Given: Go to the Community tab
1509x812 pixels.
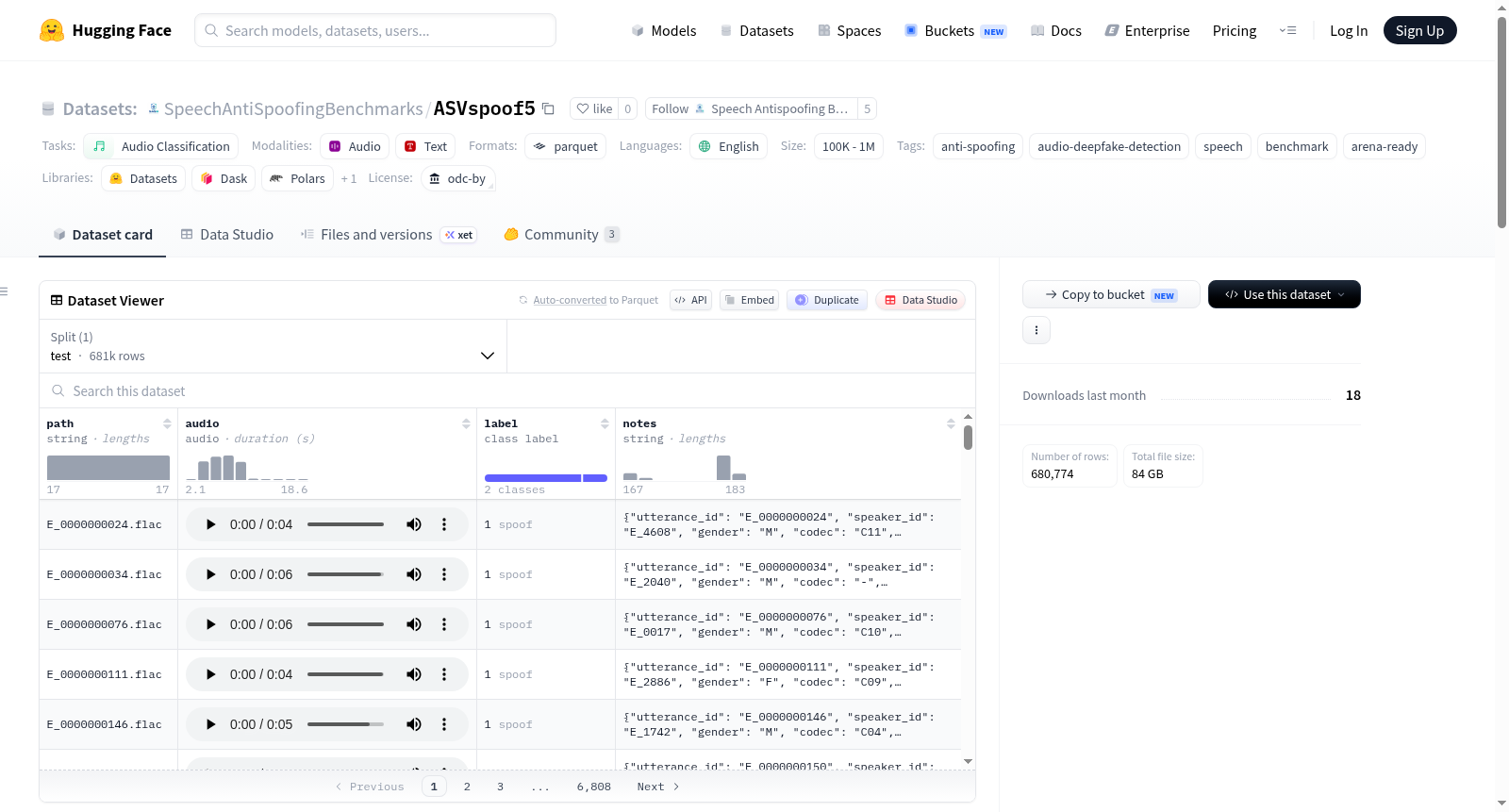Looking at the screenshot, I should 562,235.
